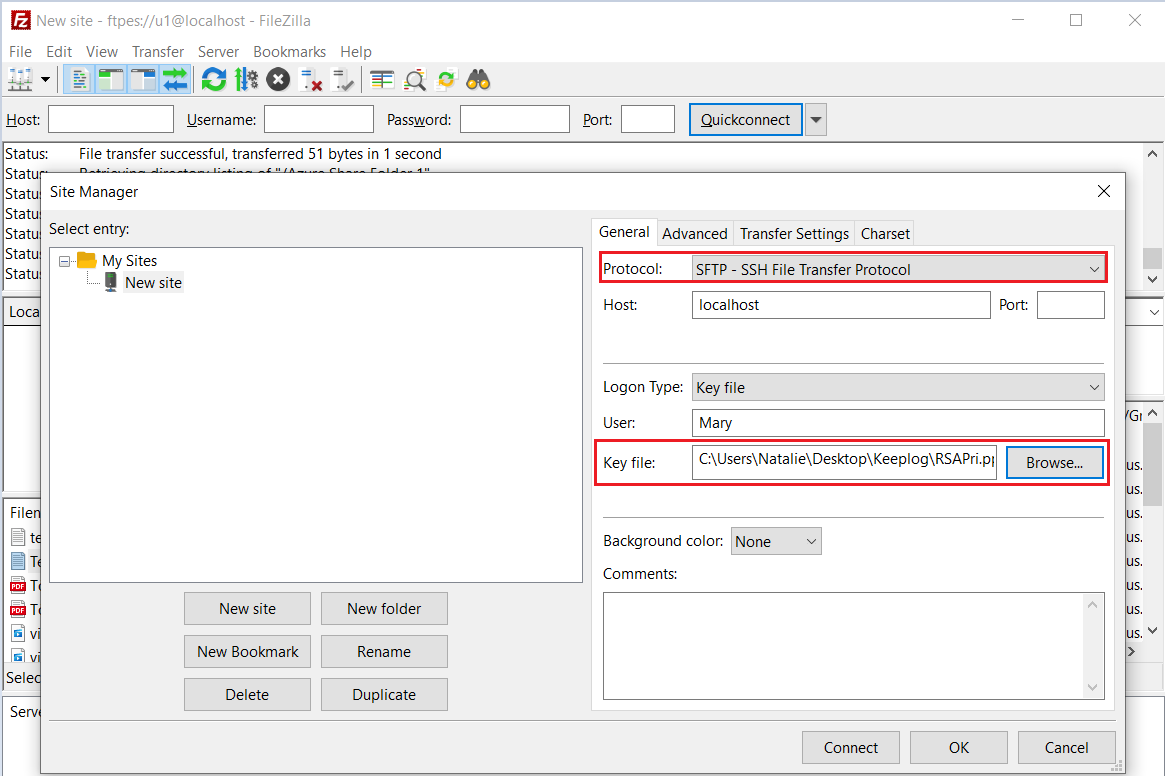Reconnect to the last used server
This screenshot has height=776, width=1165.
click(x=343, y=80)
